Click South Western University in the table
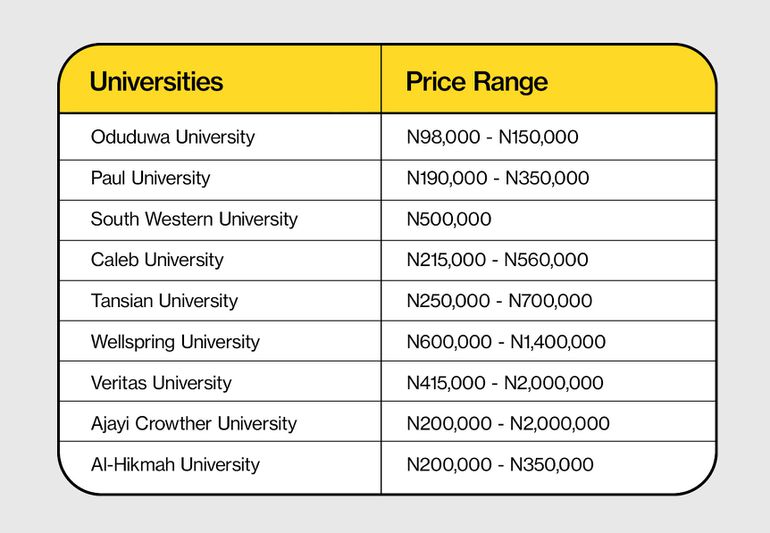Screen dimensions: 770x533 [194, 219]
